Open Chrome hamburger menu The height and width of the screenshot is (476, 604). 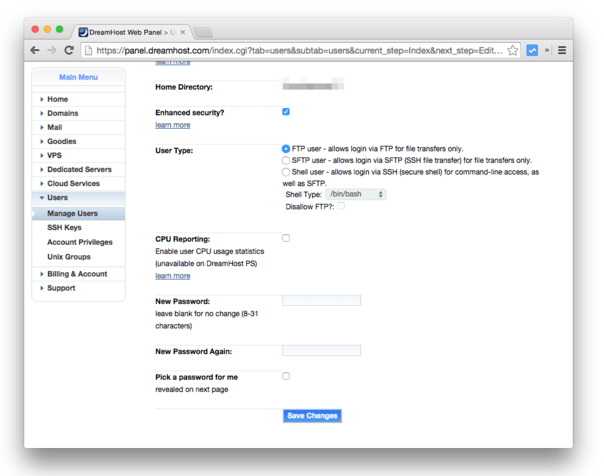562,49
